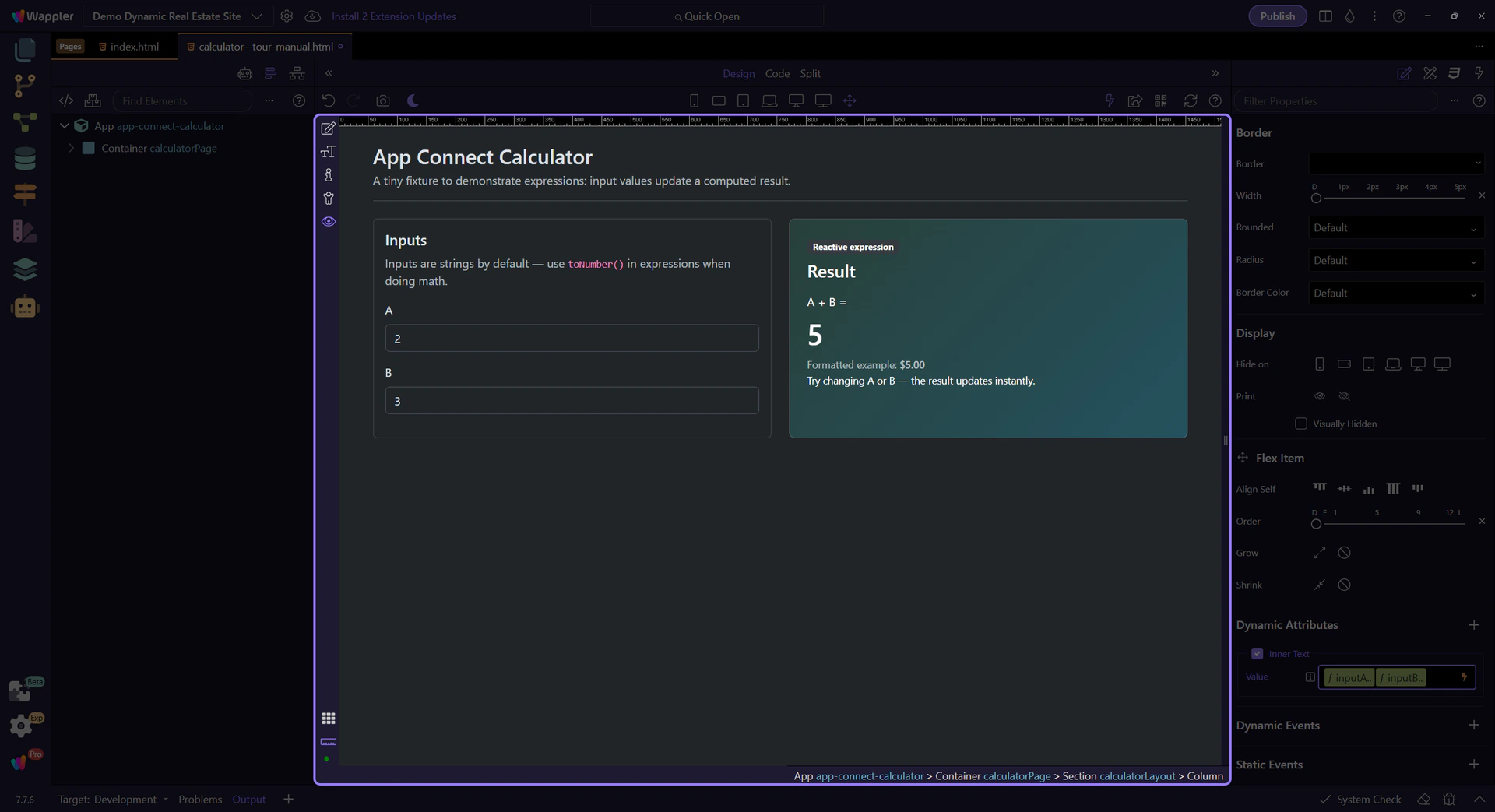This screenshot has height=812, width=1495.
Task: Open the Rounded dropdown
Action: point(1395,228)
